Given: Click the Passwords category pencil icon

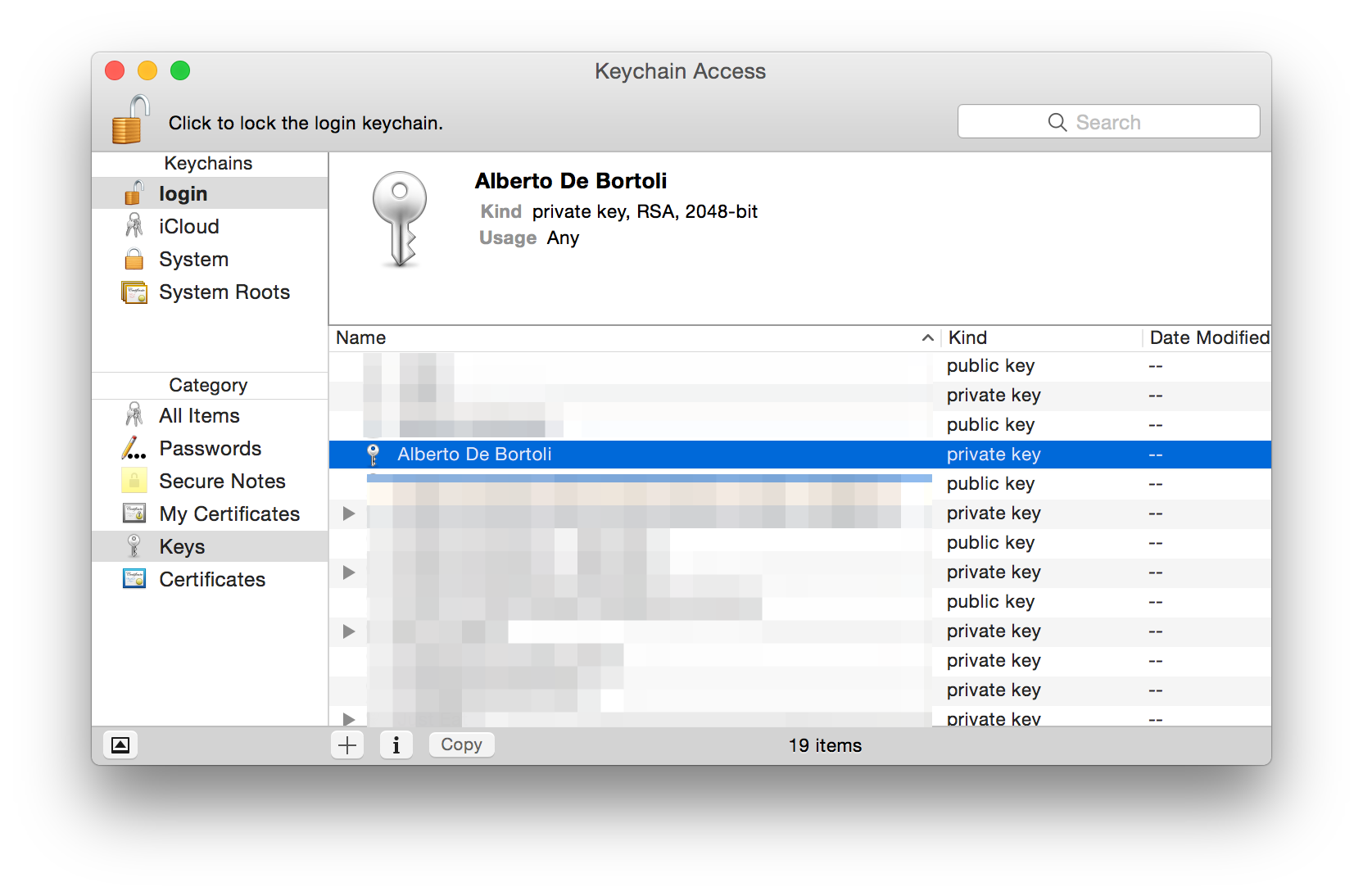Looking at the screenshot, I should coord(134,448).
